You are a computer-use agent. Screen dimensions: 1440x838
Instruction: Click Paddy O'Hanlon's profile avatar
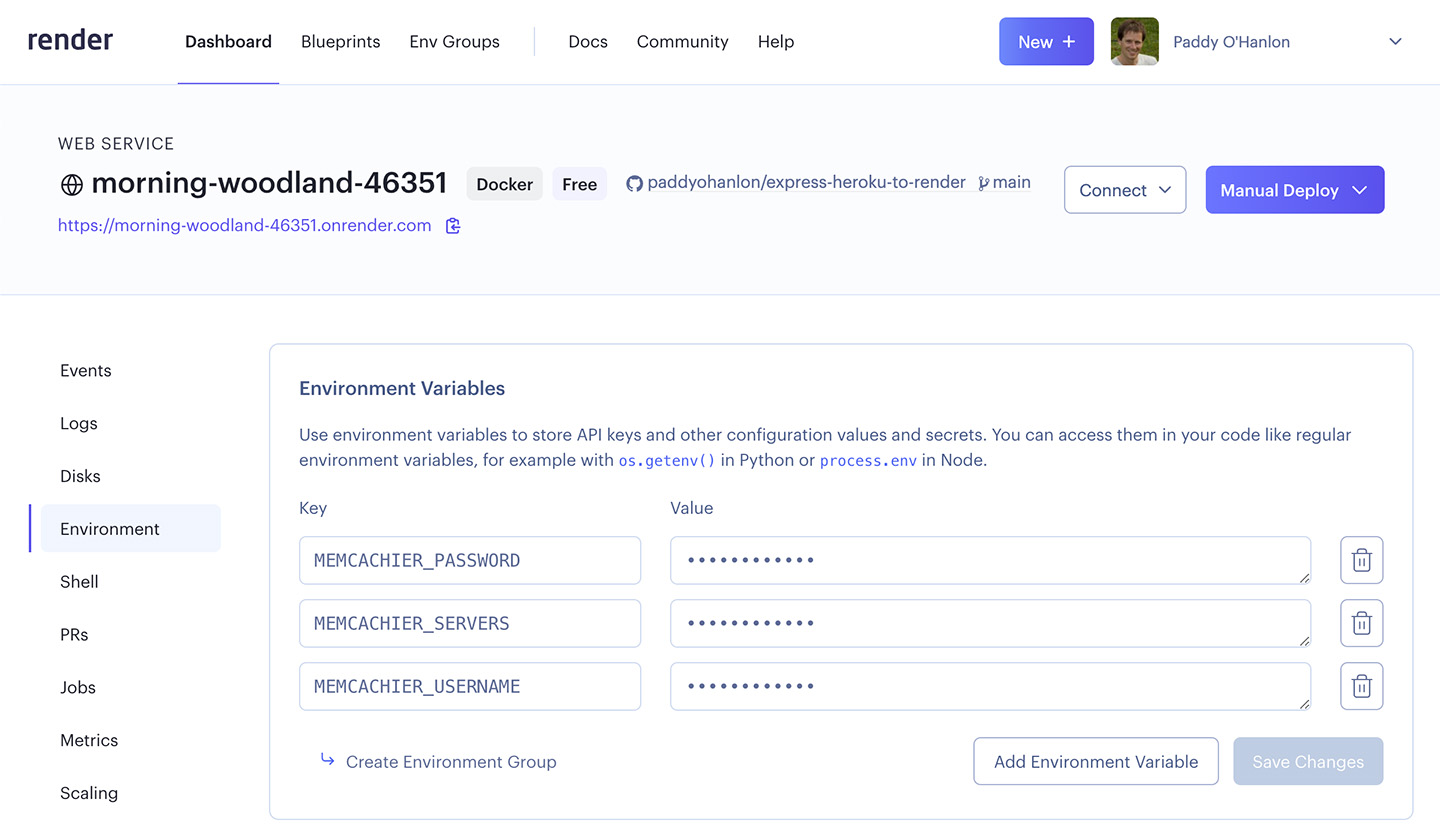[x=1134, y=41]
